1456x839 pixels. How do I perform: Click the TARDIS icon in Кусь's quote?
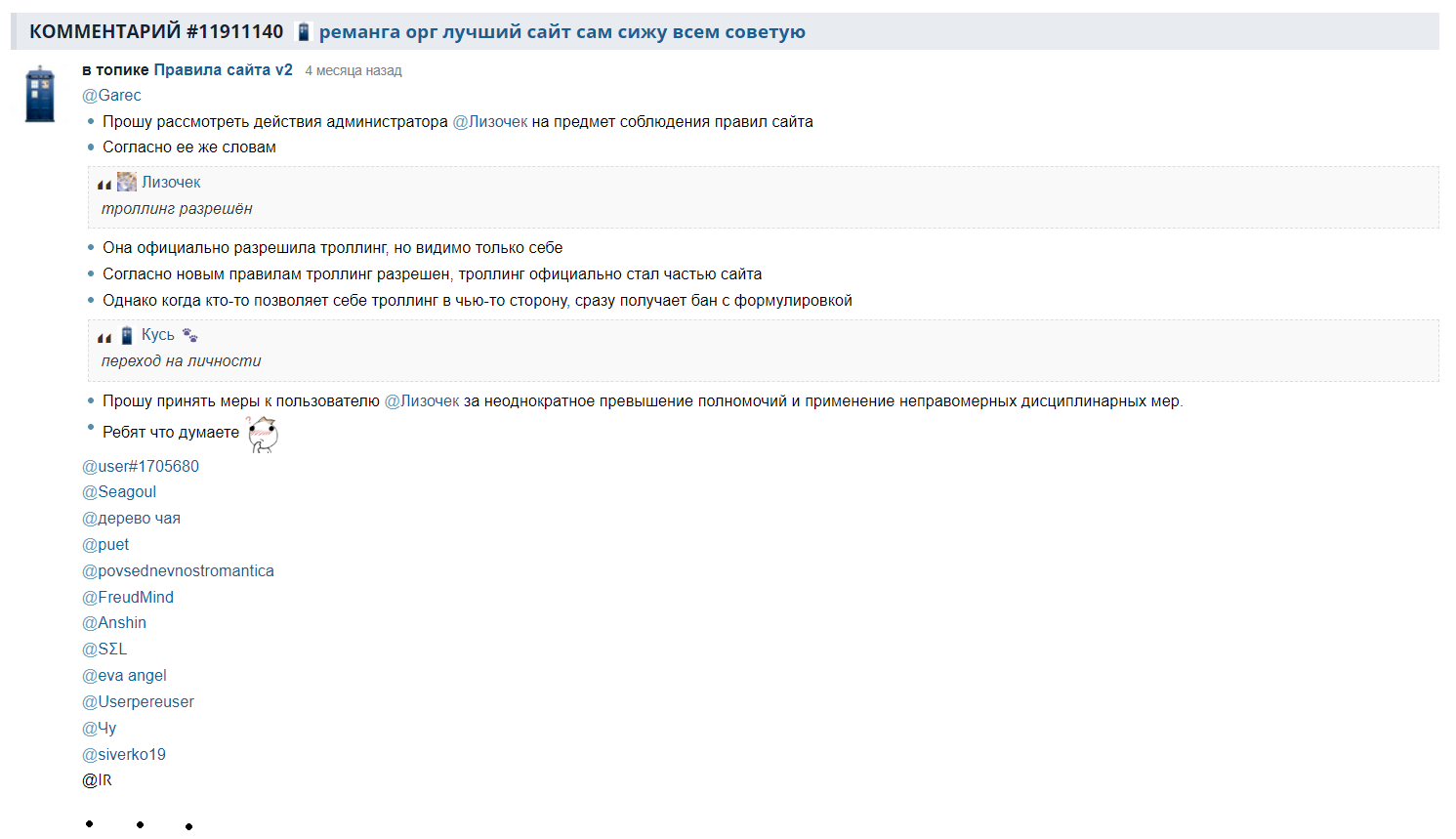pyautogui.click(x=127, y=335)
